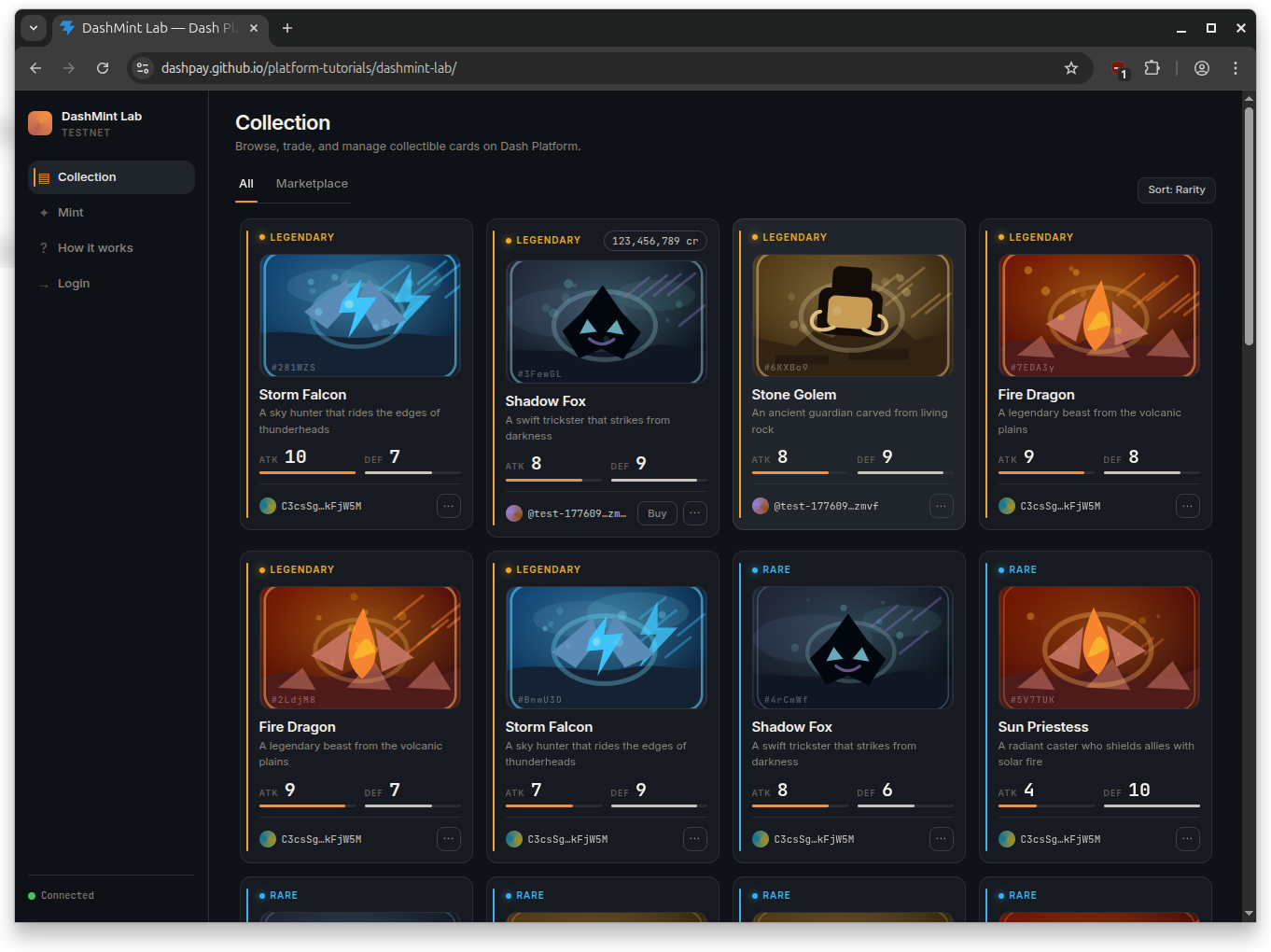Click the Collection page heading
This screenshot has width=1271, height=952.
(283, 122)
